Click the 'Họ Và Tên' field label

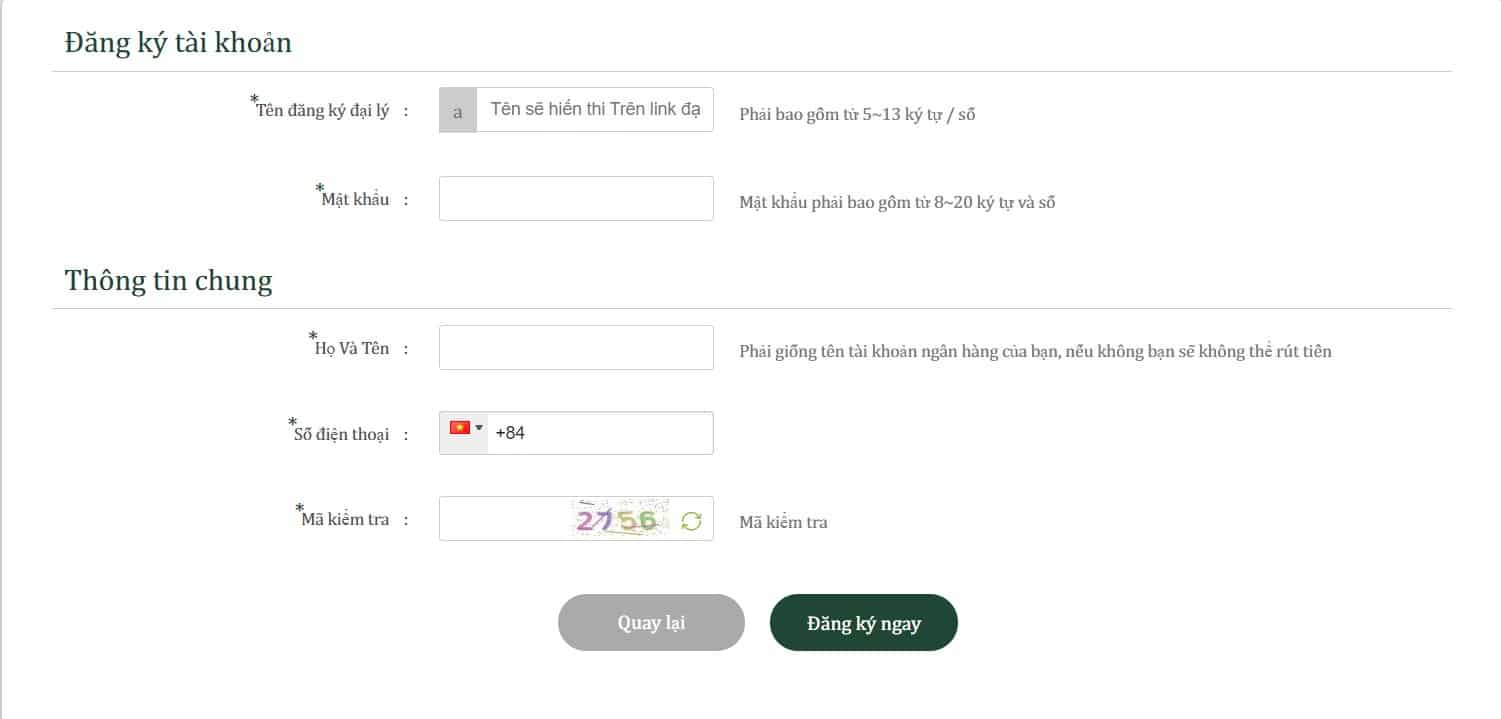[352, 348]
